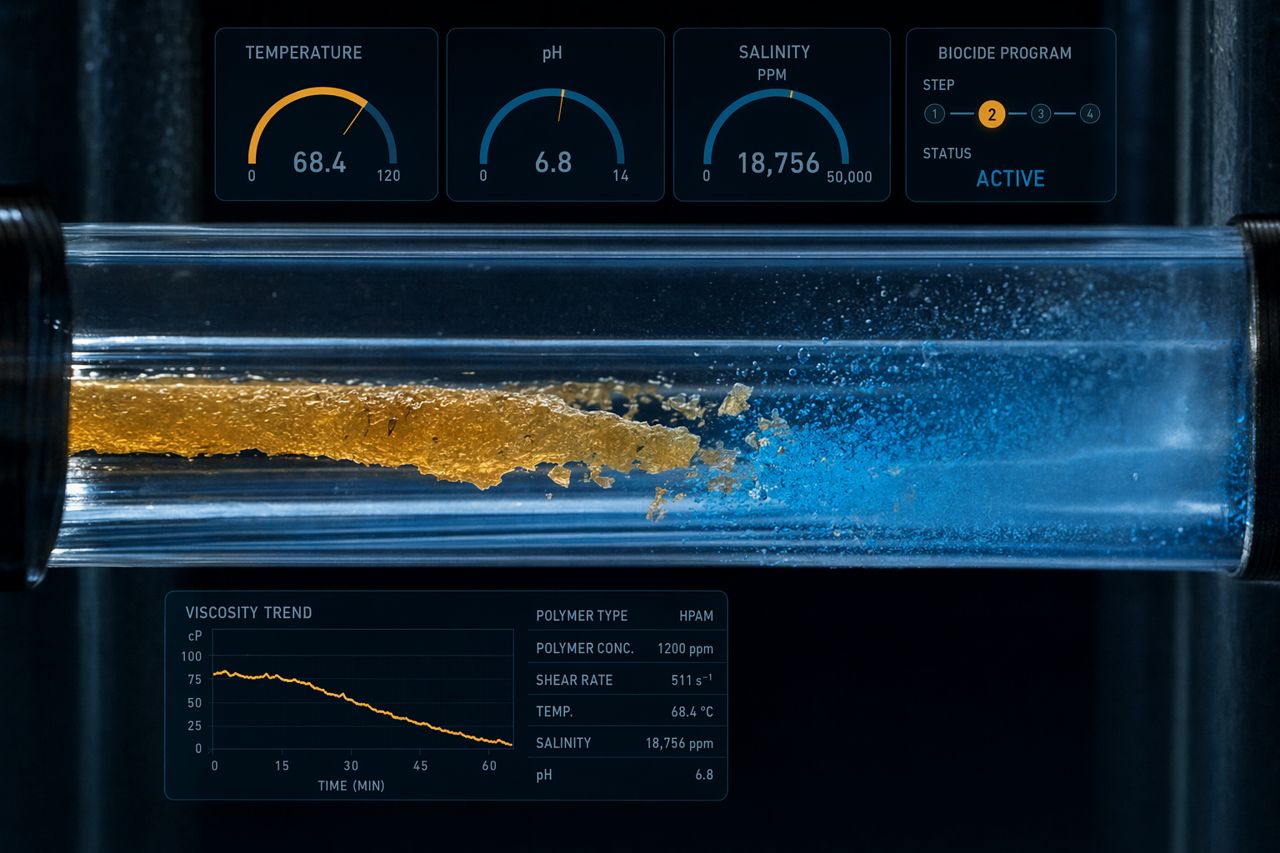Screen dimensions: 1280x853
Task: Select biocide program step 3
Action: click(1040, 114)
